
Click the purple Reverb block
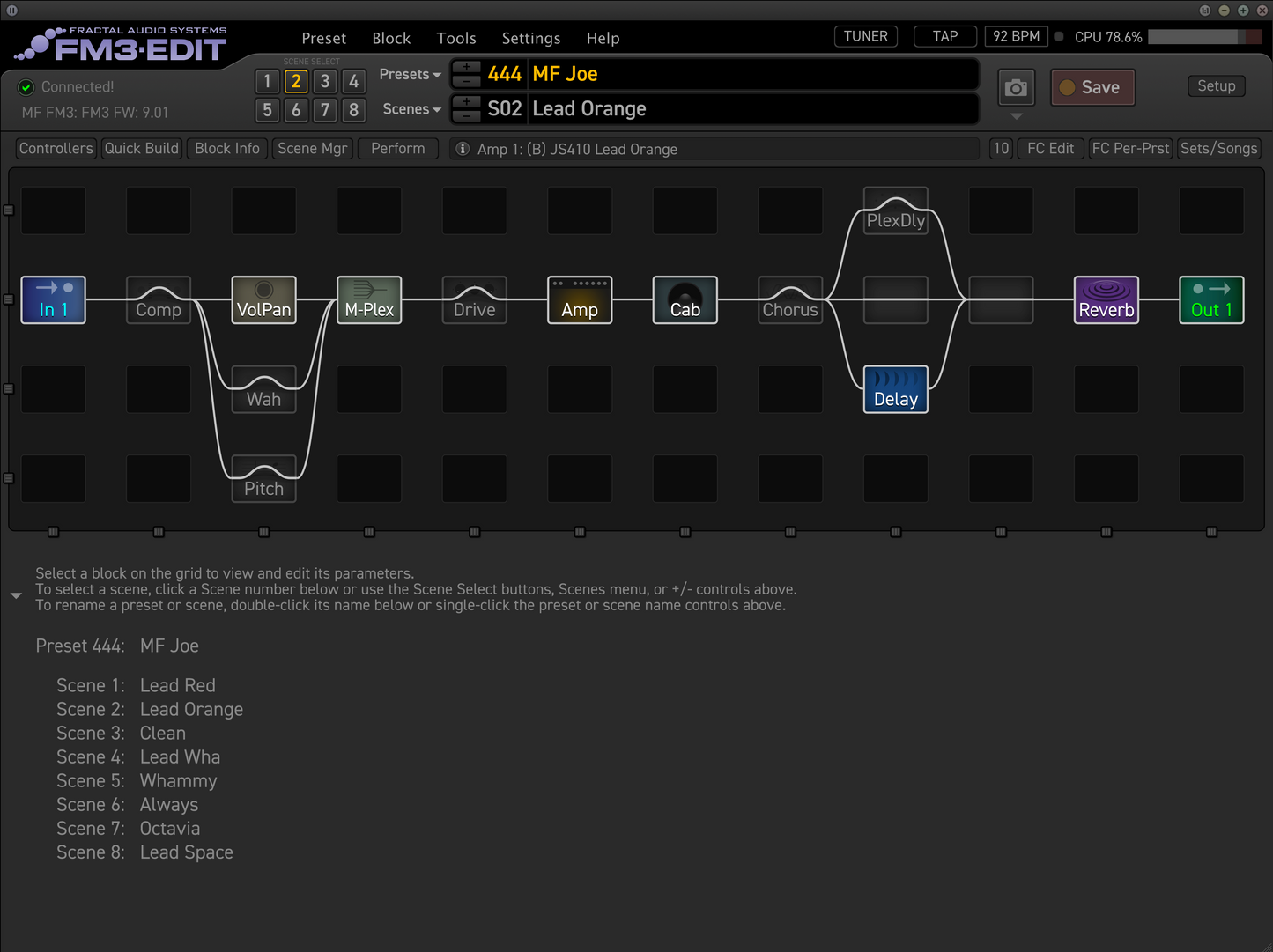[x=1106, y=300]
